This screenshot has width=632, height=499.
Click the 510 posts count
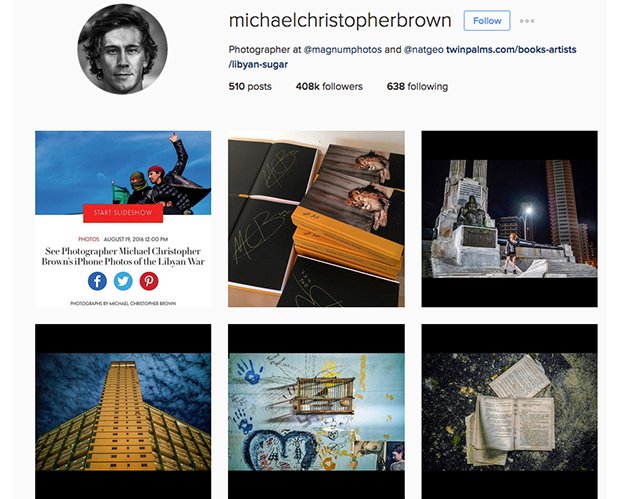[250, 86]
